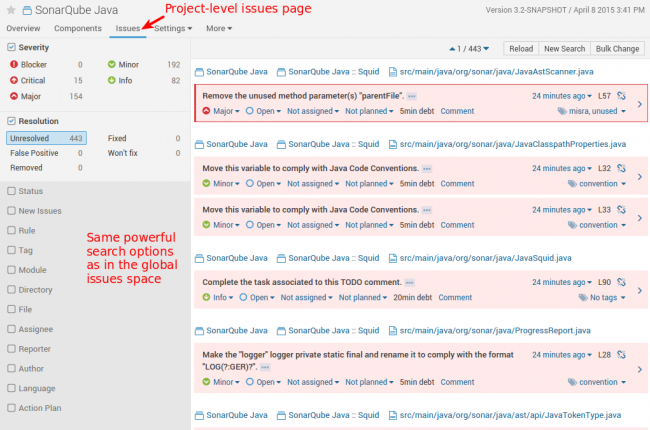This screenshot has width=650, height=430.
Task: Click the Blocker severity icon
Action: (14, 64)
